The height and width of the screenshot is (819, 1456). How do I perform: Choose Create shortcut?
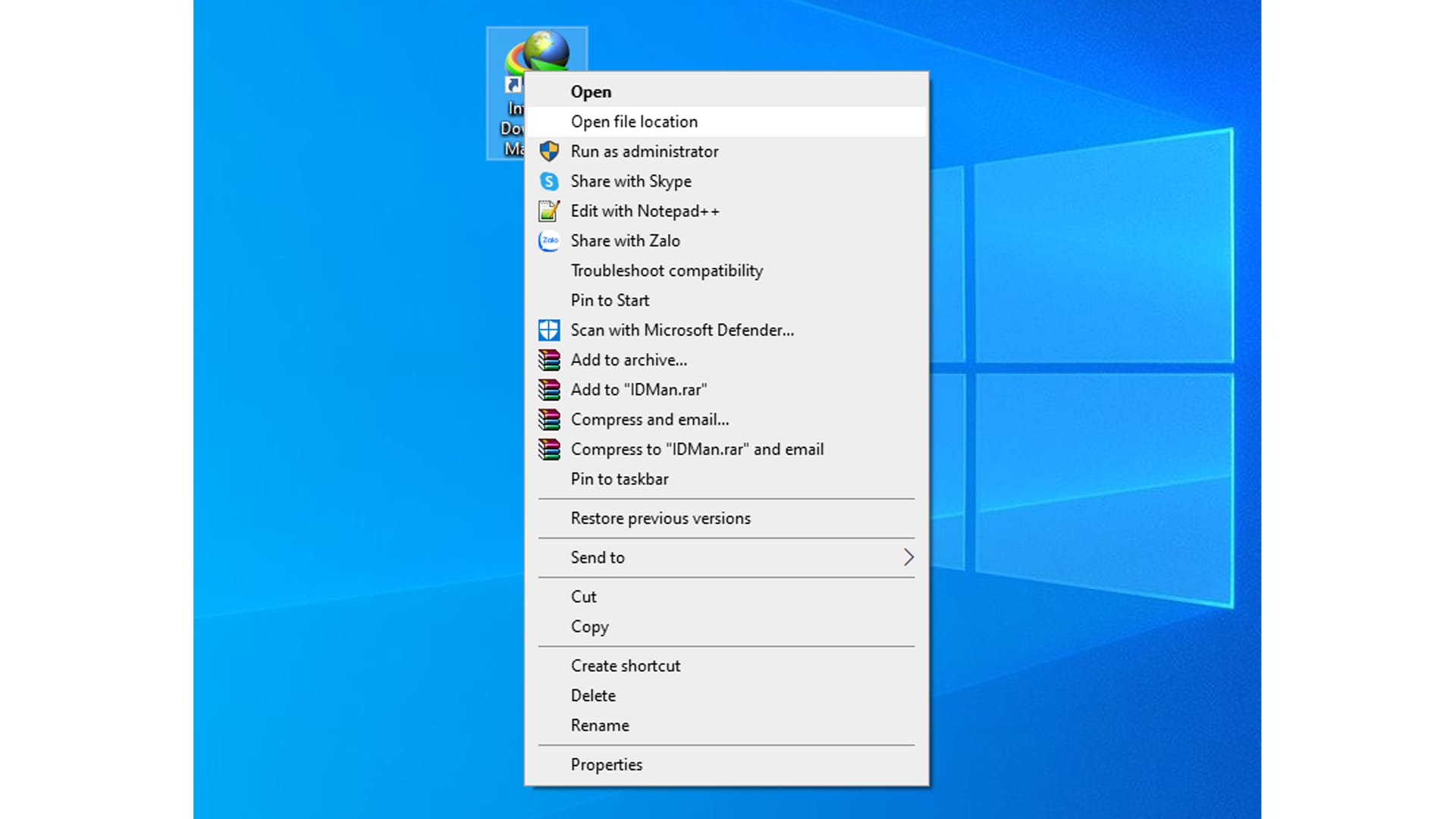click(x=626, y=666)
